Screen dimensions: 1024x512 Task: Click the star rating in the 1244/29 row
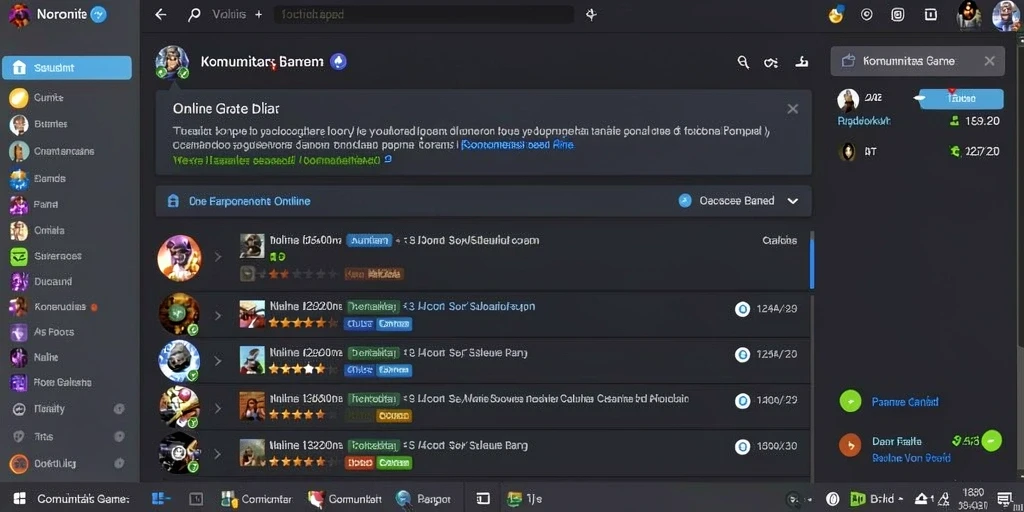pyautogui.click(x=304, y=323)
